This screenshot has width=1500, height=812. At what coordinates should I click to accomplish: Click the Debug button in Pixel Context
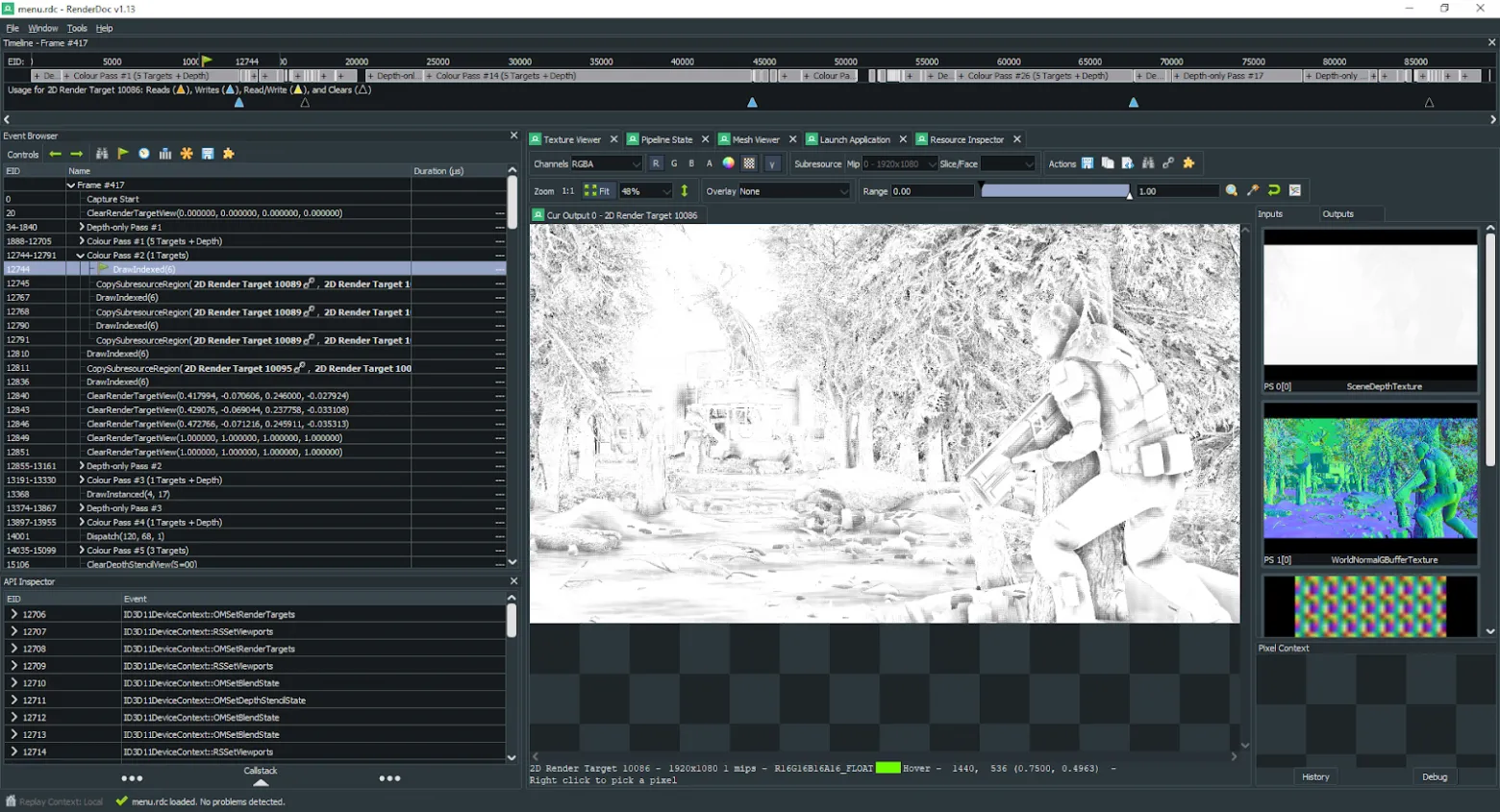1435,776
